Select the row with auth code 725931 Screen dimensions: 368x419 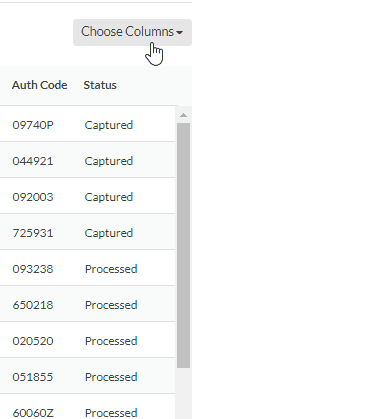point(87,232)
